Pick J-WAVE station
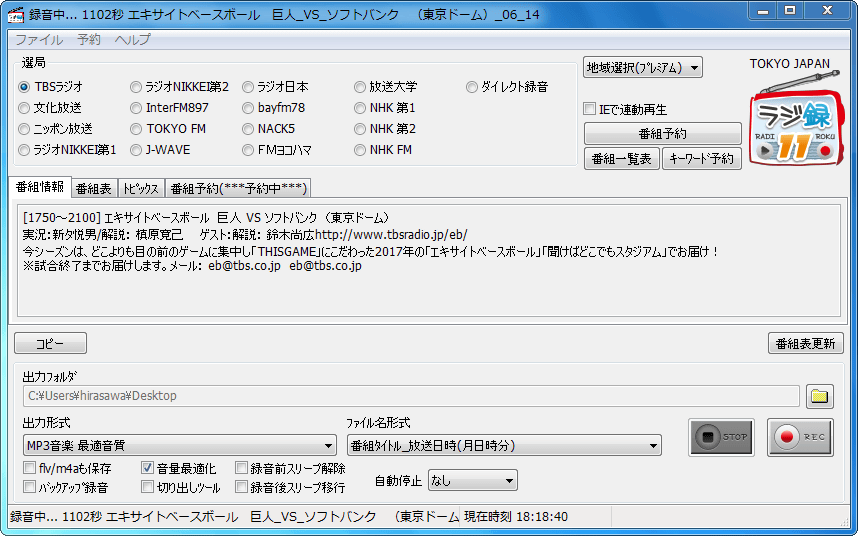Screen dimensions: 858x536 coord(160,150)
